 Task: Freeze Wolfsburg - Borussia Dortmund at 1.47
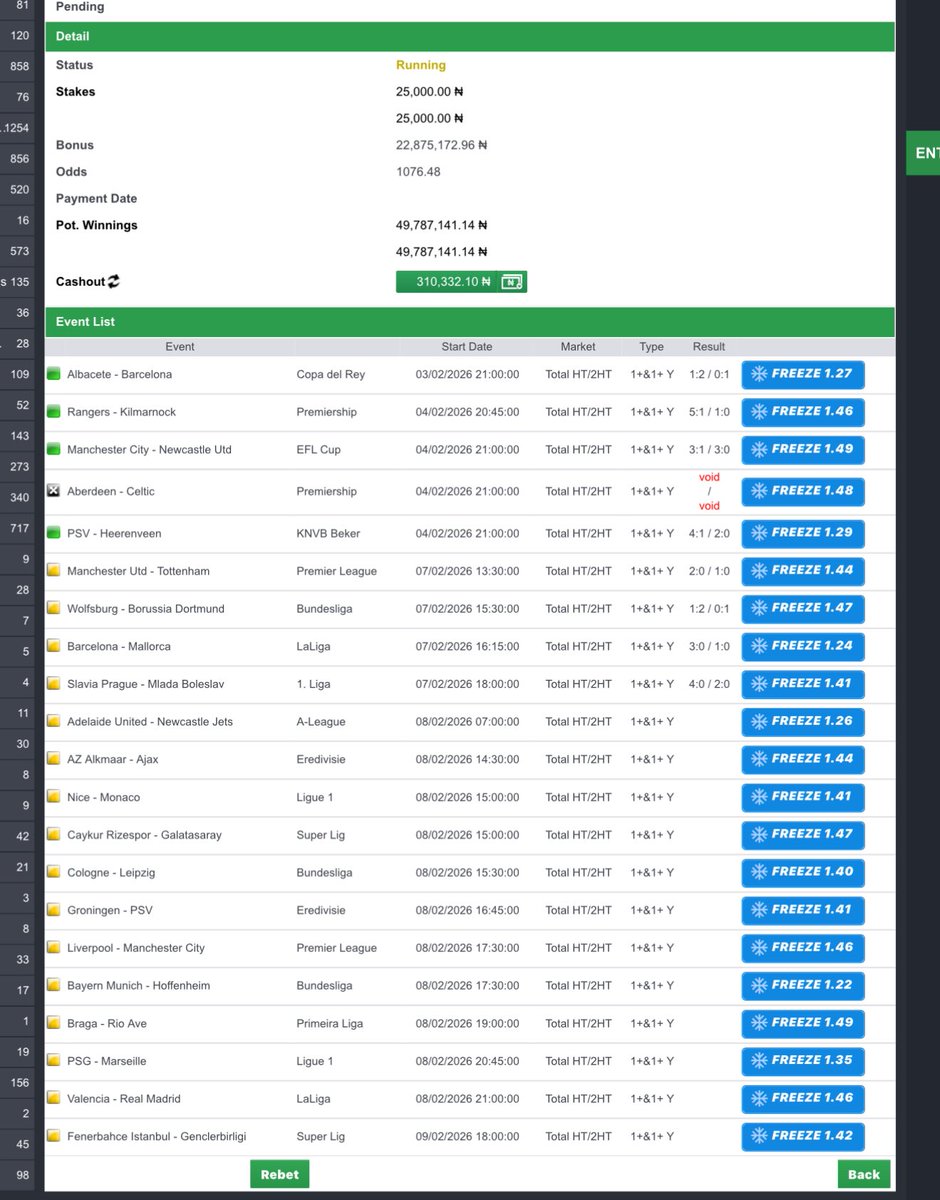(x=803, y=609)
